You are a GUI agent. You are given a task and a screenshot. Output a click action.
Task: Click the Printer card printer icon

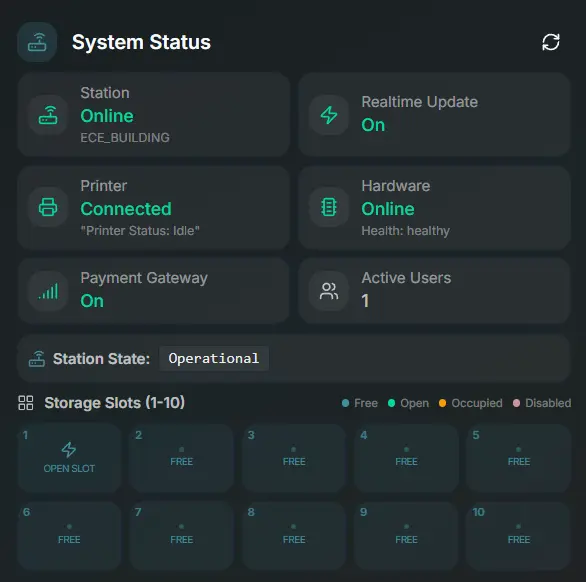(x=48, y=207)
